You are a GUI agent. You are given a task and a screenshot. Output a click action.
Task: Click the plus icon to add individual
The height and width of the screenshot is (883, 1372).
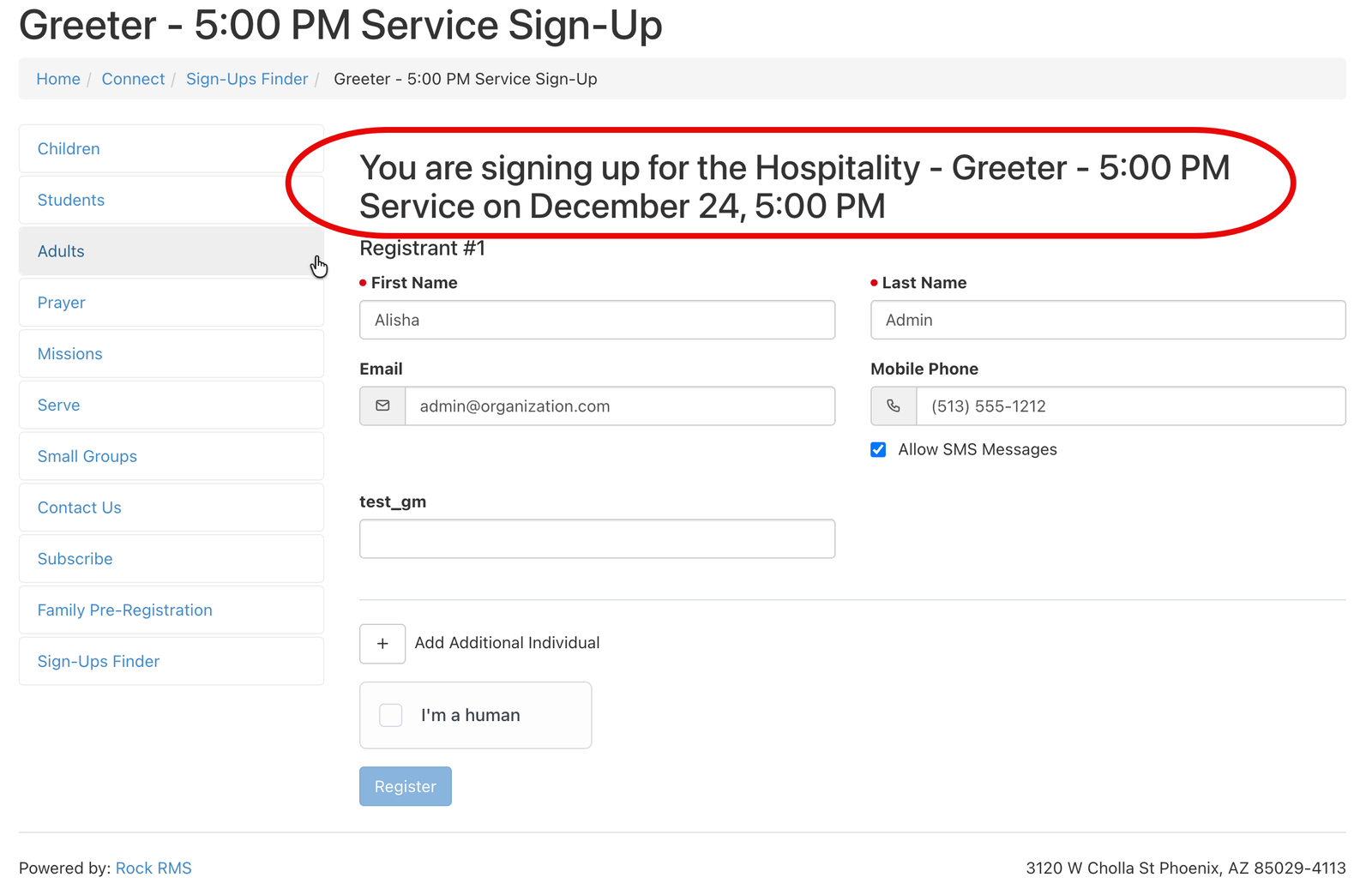(382, 643)
